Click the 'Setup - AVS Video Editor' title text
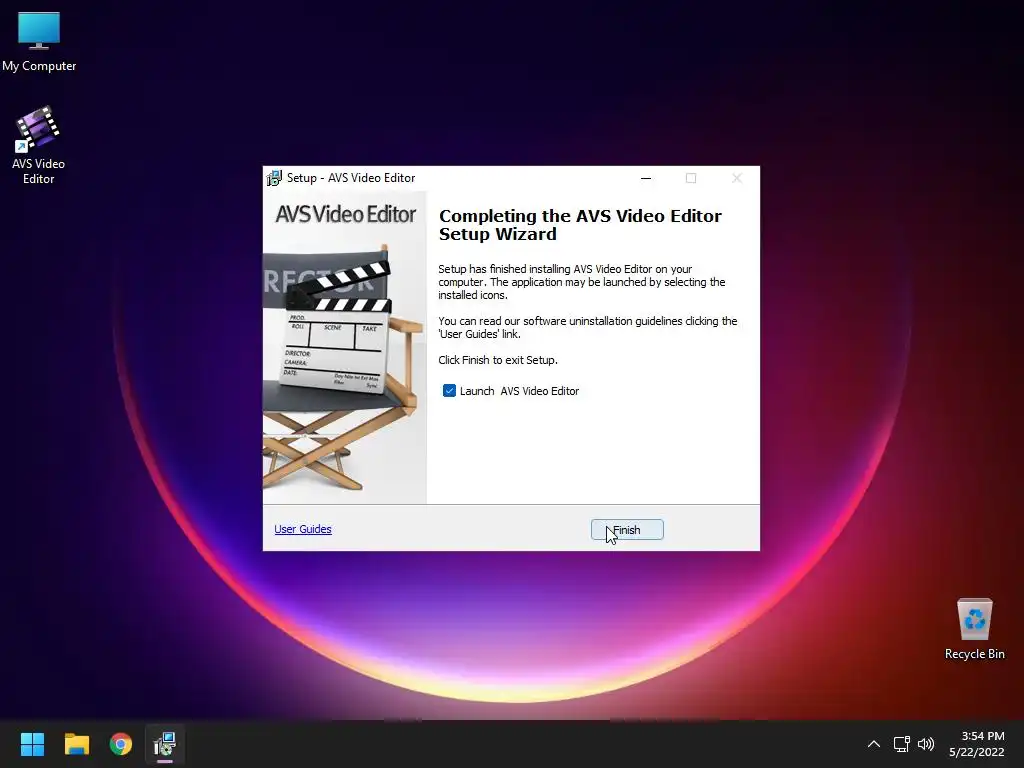This screenshot has width=1024, height=768. point(351,178)
